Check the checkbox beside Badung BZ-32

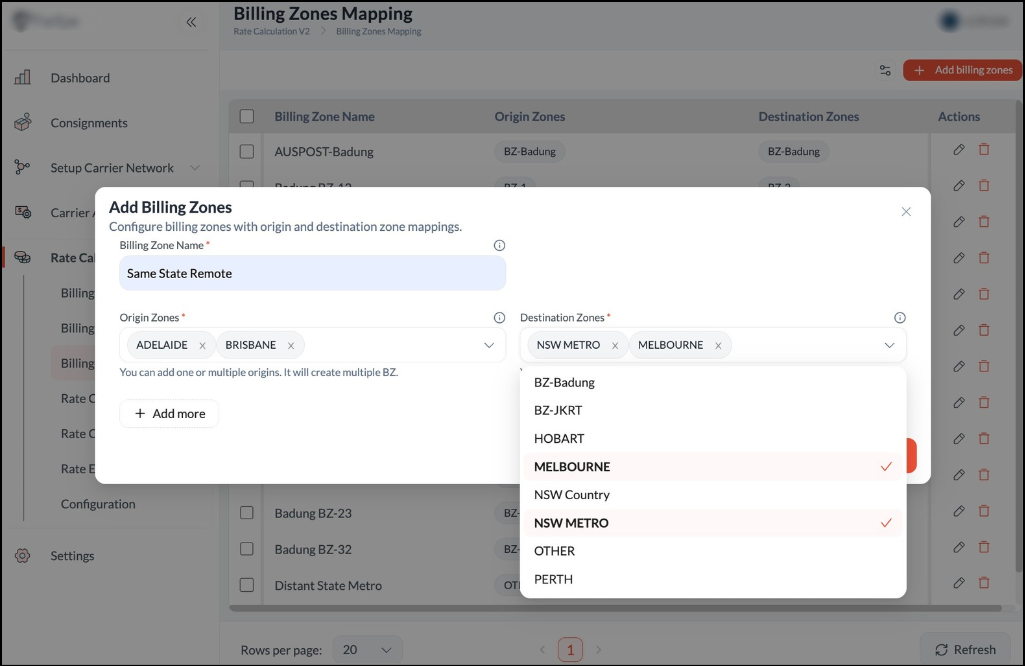[x=246, y=549]
